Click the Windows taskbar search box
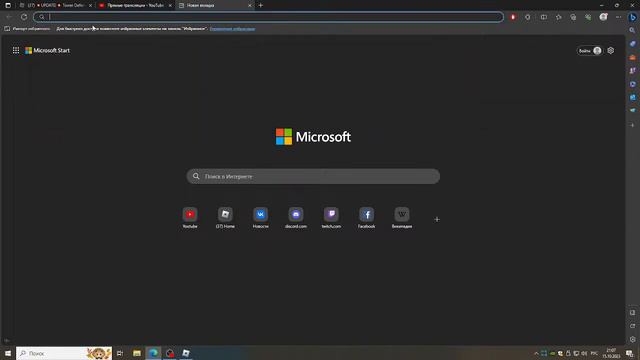640x360 pixels. 64,353
